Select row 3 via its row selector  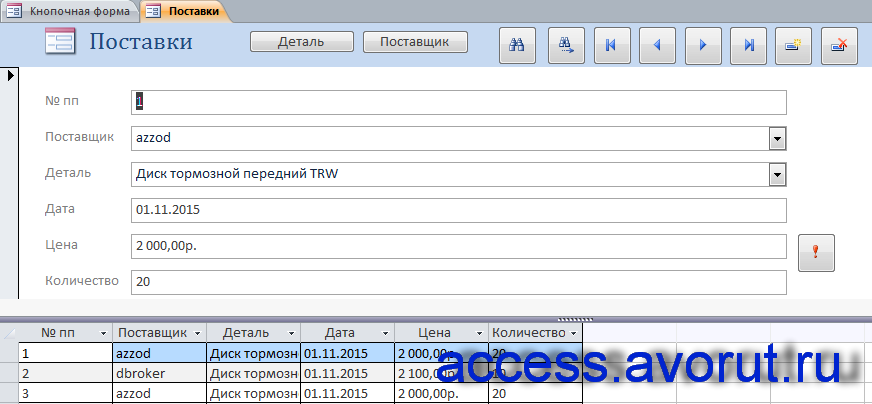coord(9,393)
